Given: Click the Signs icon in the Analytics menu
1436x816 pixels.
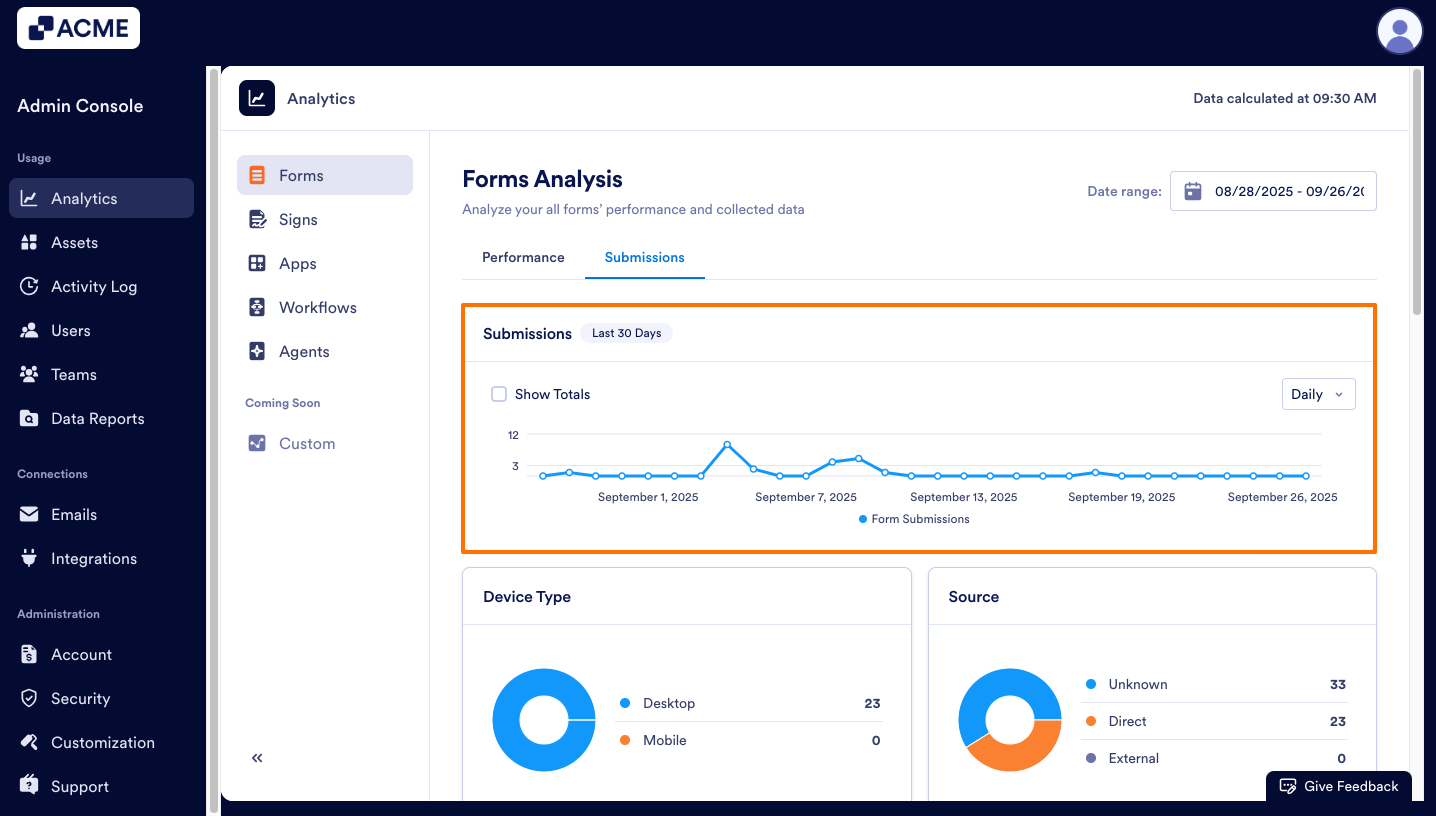Looking at the screenshot, I should 259,219.
